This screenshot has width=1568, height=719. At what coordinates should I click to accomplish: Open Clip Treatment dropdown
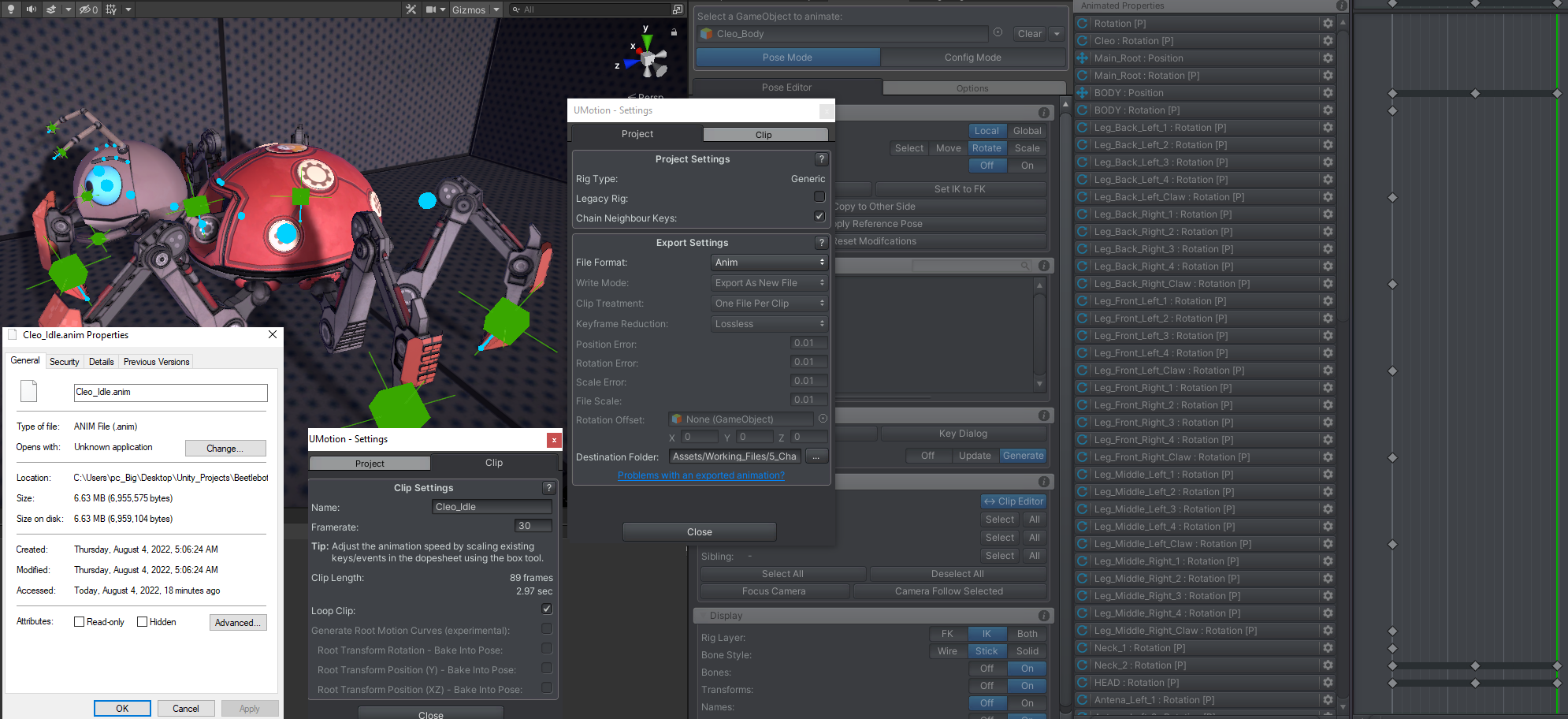[769, 304]
